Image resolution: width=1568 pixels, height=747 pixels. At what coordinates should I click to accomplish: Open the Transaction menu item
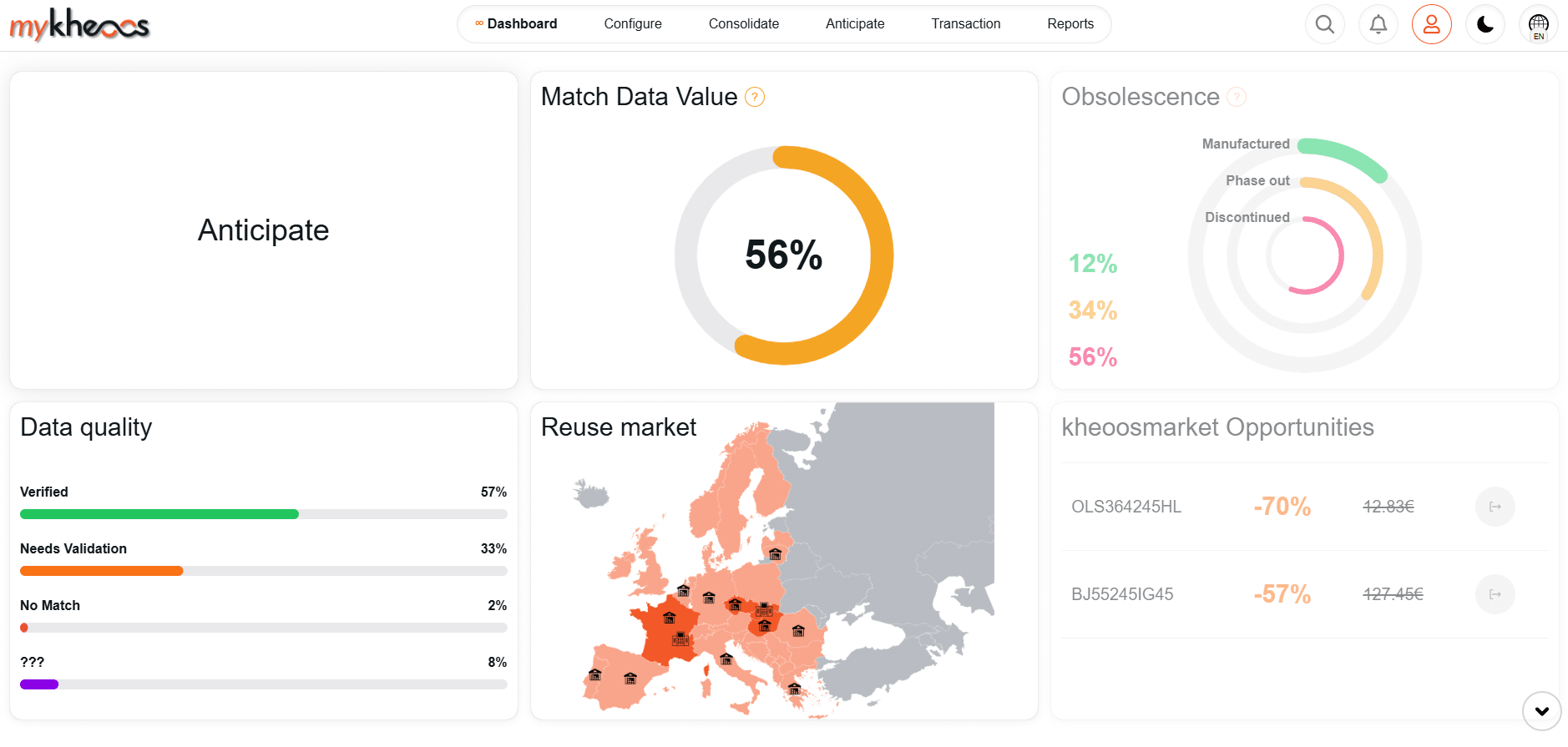point(965,24)
